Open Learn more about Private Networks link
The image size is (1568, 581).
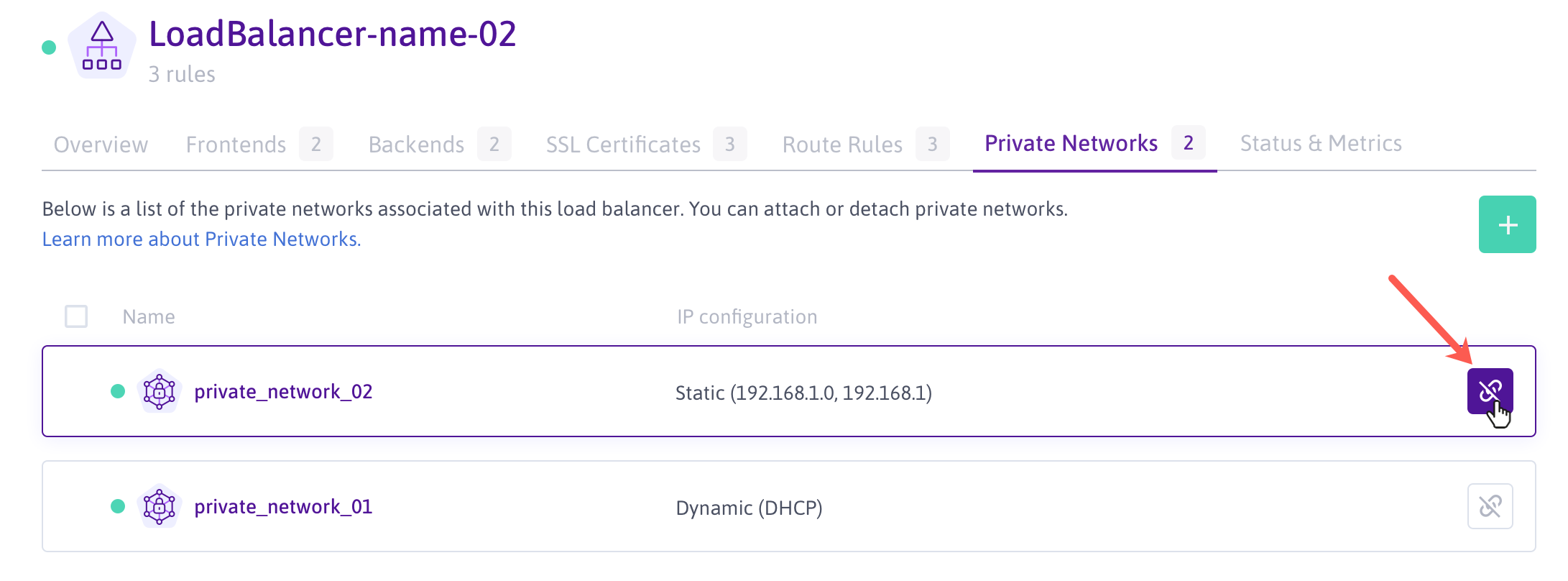pyautogui.click(x=201, y=239)
